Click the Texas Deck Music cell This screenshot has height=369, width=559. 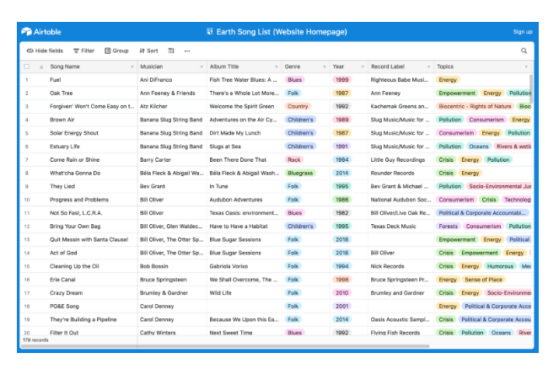(401, 226)
